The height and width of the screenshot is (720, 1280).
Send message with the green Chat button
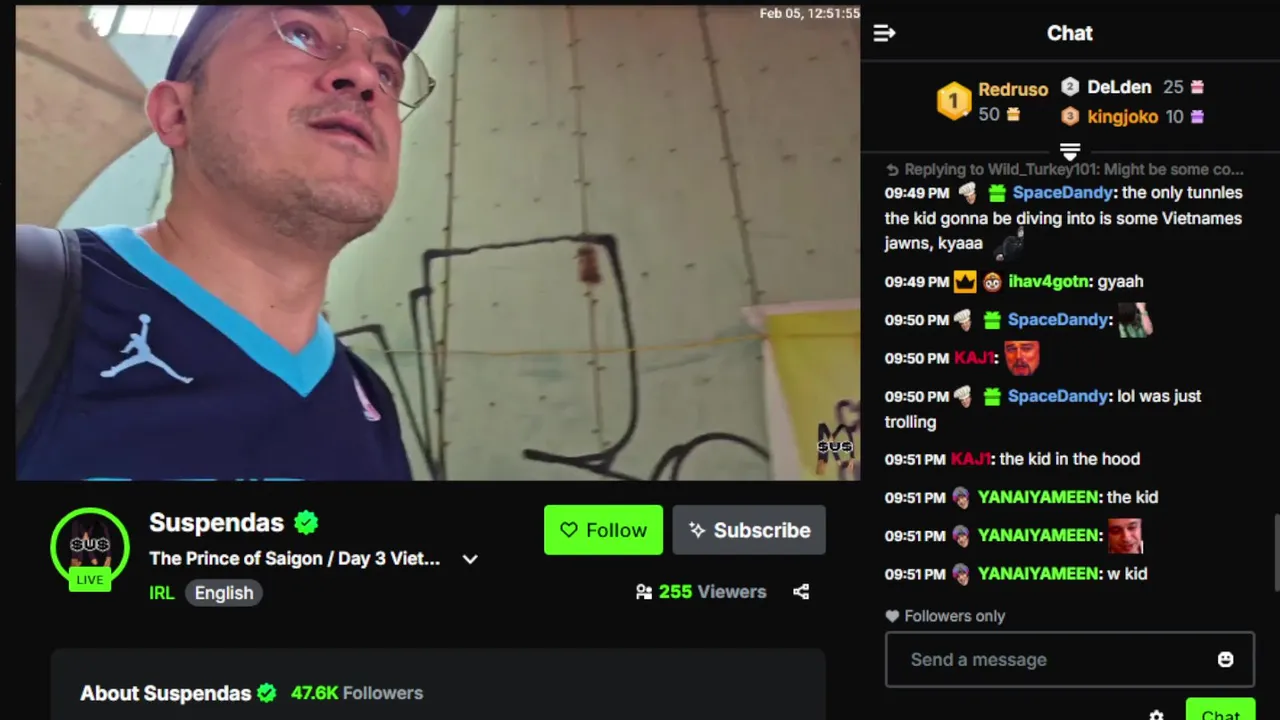1220,710
